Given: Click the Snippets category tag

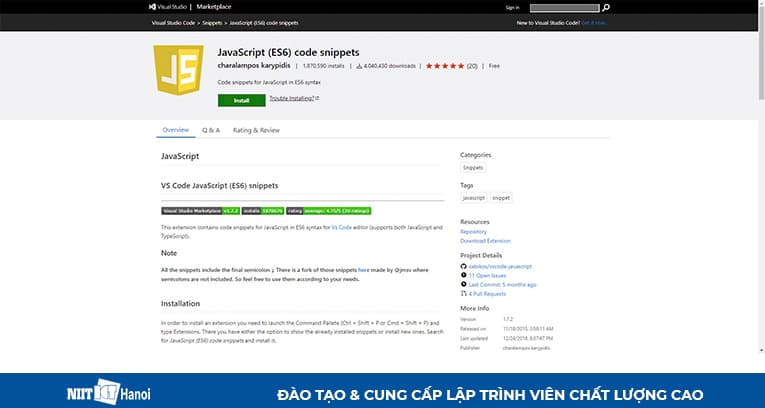Looking at the screenshot, I should [473, 167].
